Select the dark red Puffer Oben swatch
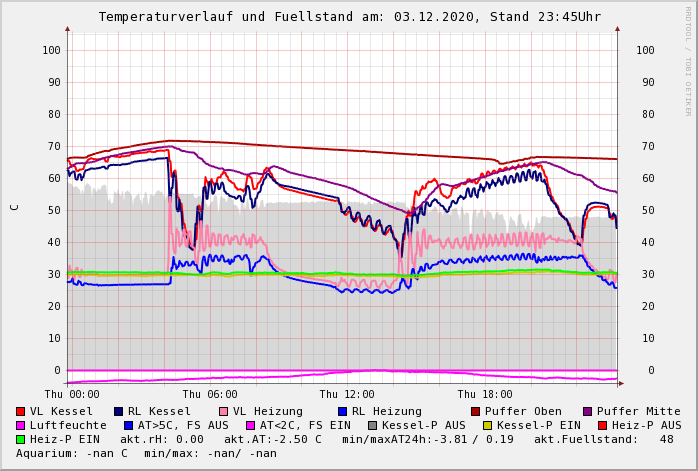 [476, 412]
